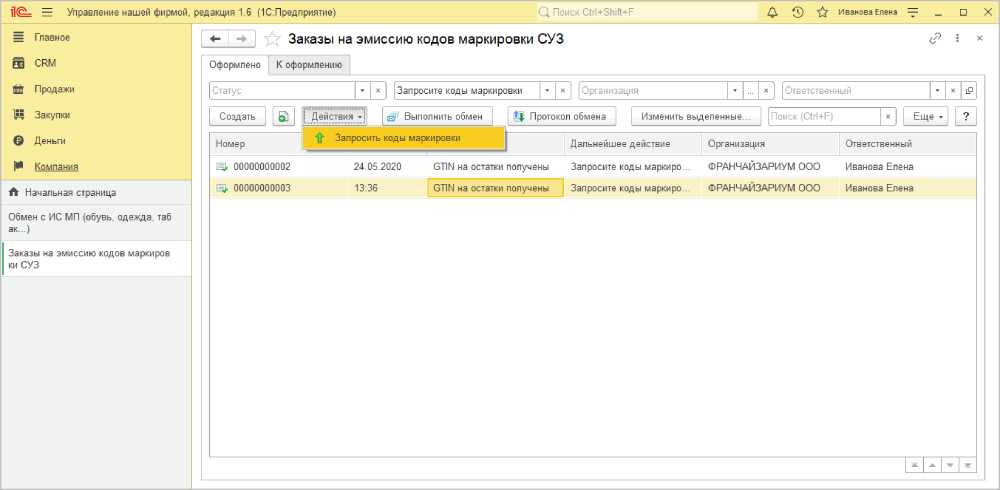This screenshot has height=490, width=1000.
Task: Select order row 00000000002
Action: click(x=262, y=166)
